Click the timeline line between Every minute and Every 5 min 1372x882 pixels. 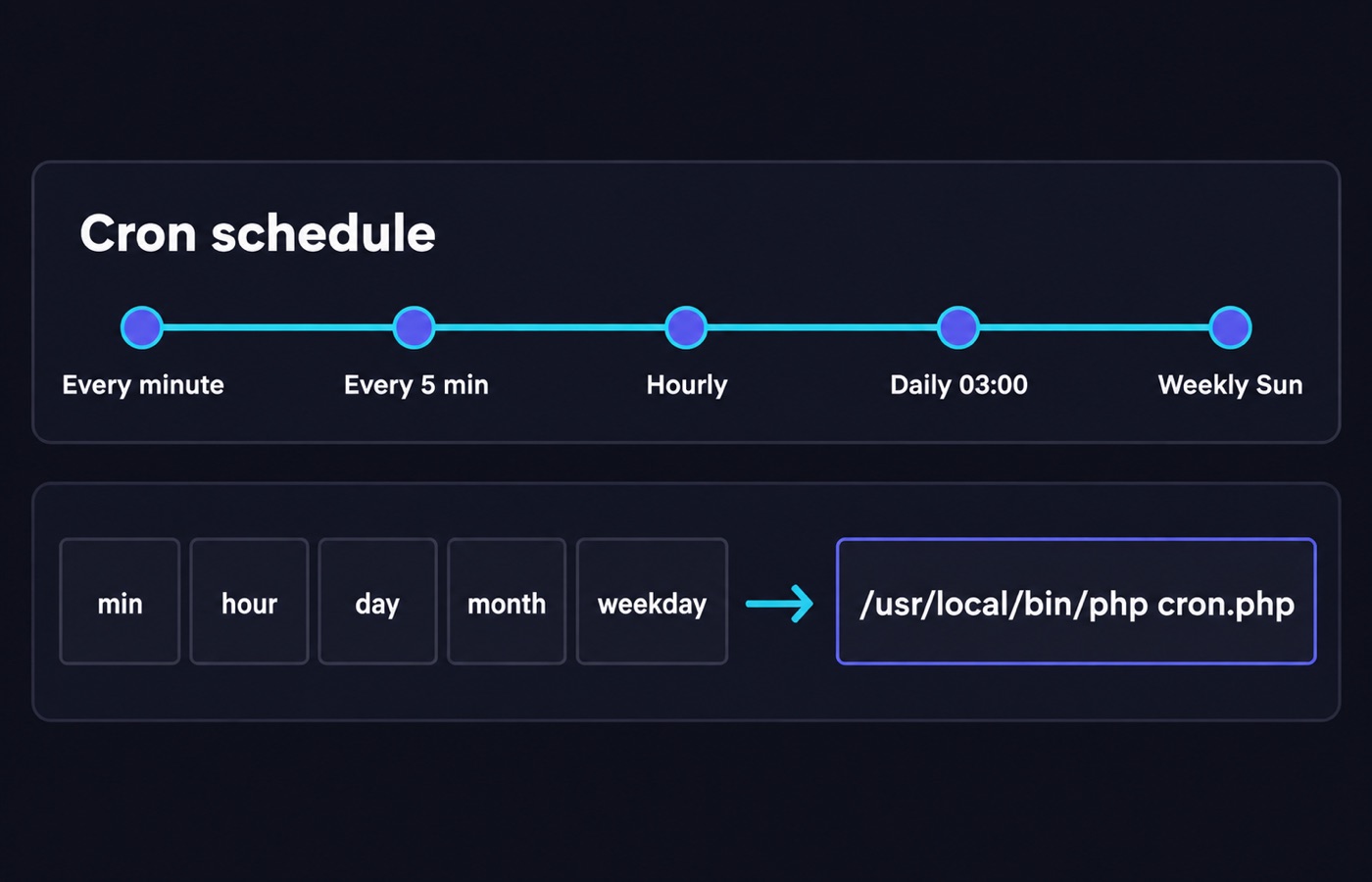(278, 327)
